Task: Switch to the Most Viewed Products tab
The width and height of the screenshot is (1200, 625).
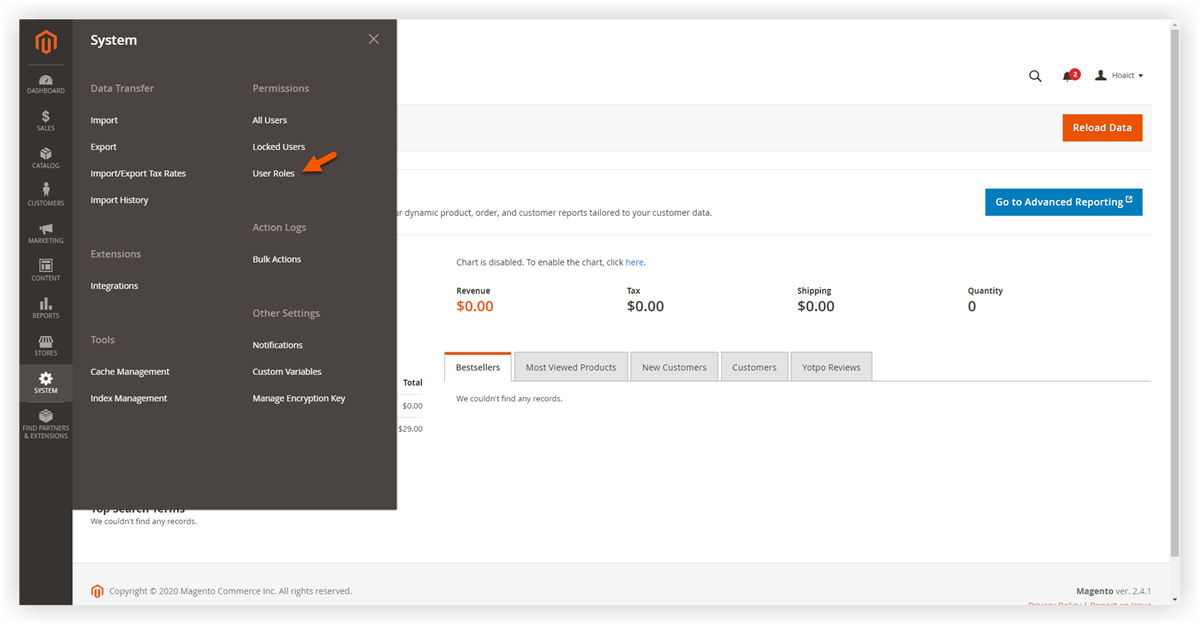Action: 570,366
